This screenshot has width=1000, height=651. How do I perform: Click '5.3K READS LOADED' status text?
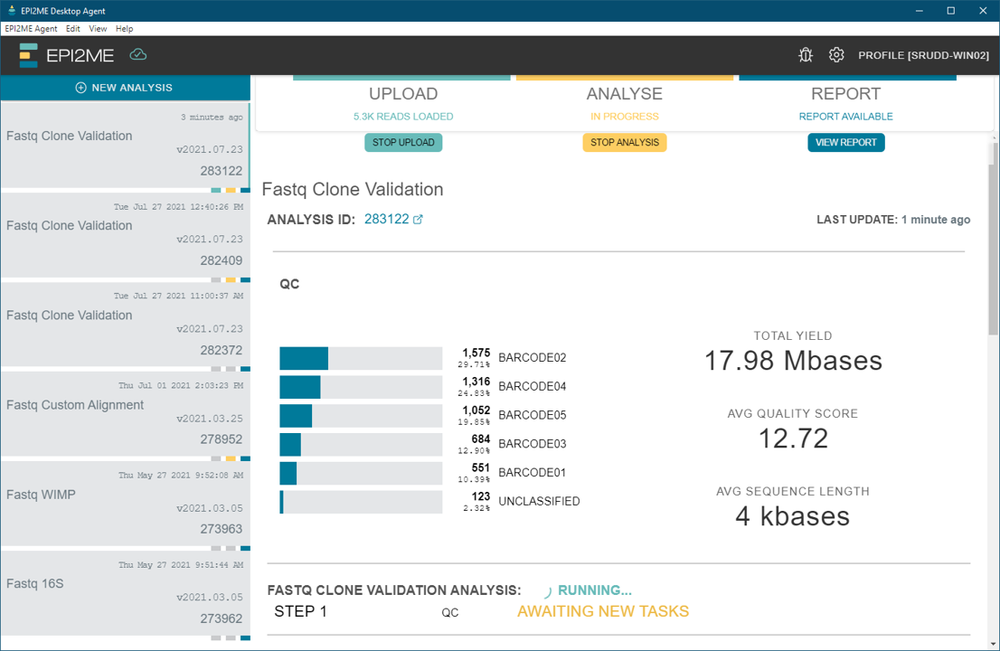[x=403, y=117]
